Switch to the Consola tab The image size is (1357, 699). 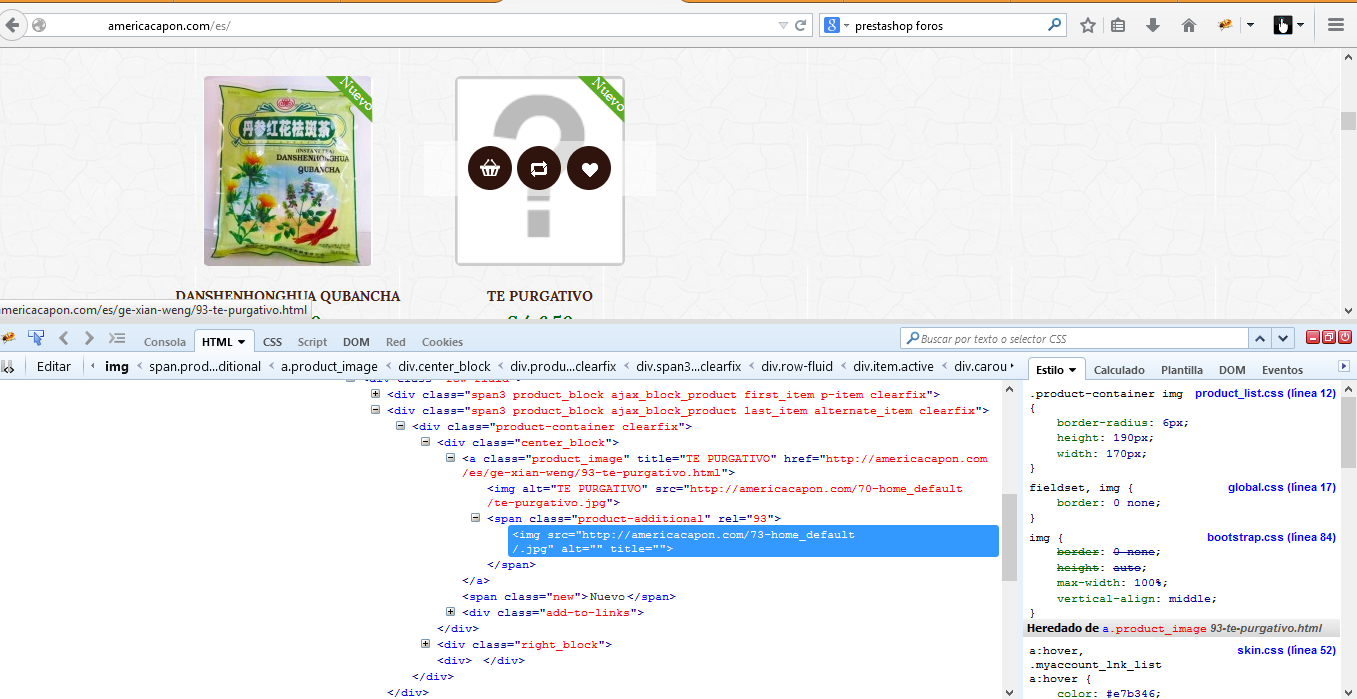[165, 342]
